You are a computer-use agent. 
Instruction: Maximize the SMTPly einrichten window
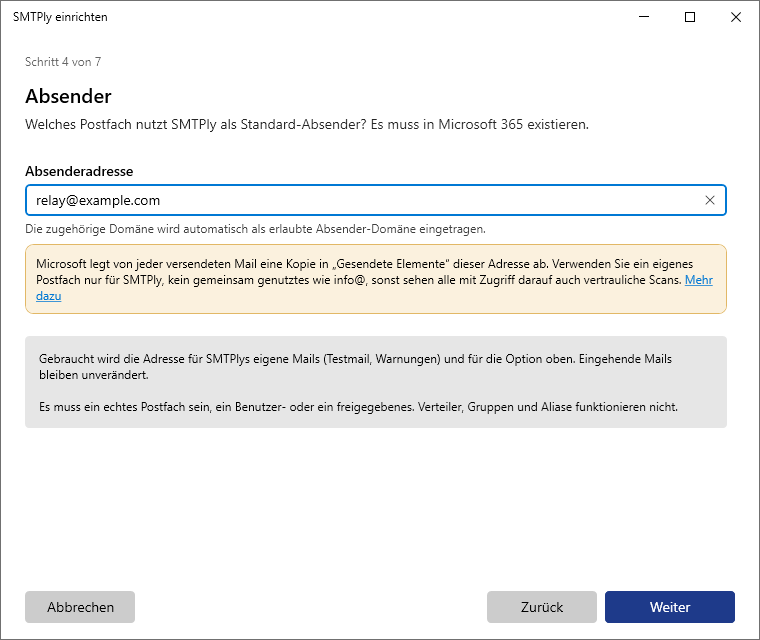click(690, 17)
